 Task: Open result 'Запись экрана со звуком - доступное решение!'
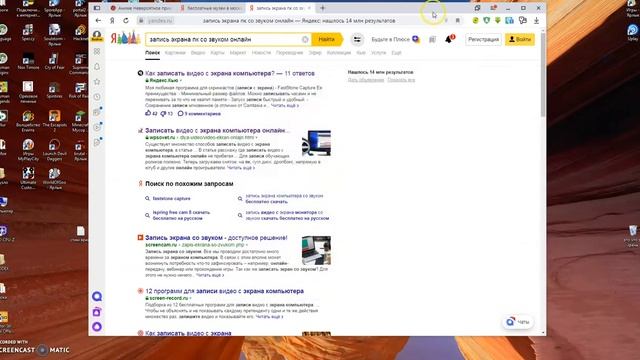point(216,238)
